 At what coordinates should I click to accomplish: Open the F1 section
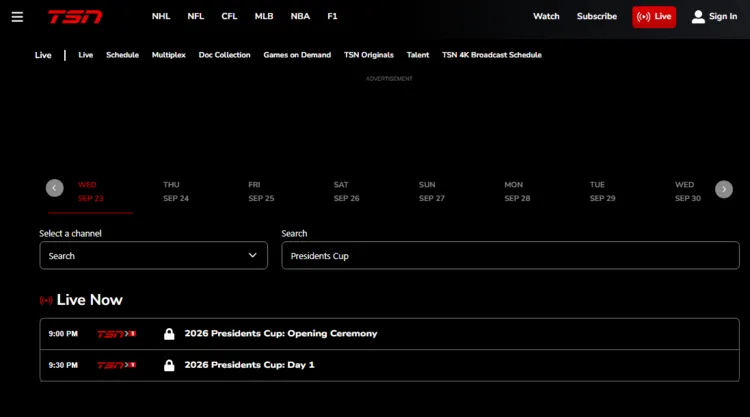coord(332,16)
